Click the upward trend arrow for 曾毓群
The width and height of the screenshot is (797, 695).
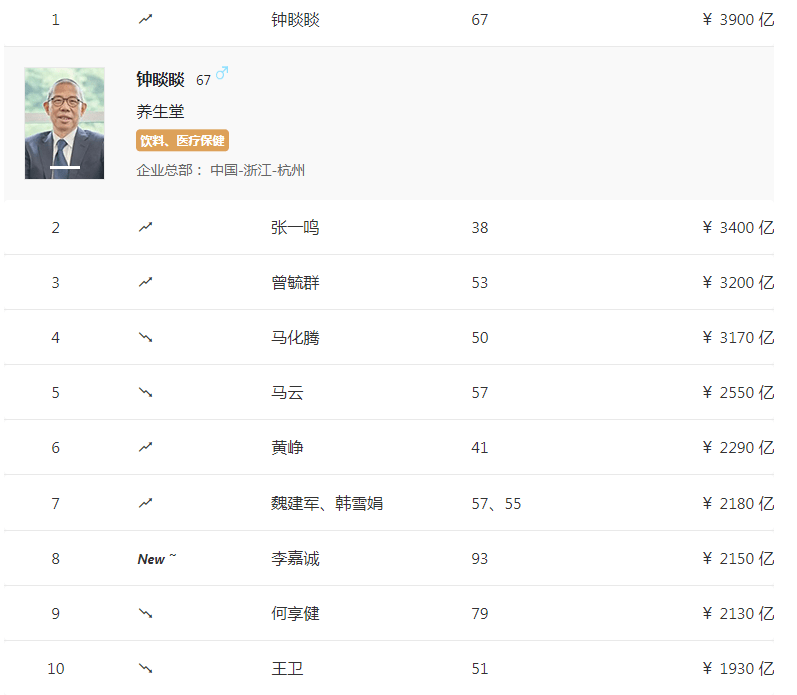point(146,282)
